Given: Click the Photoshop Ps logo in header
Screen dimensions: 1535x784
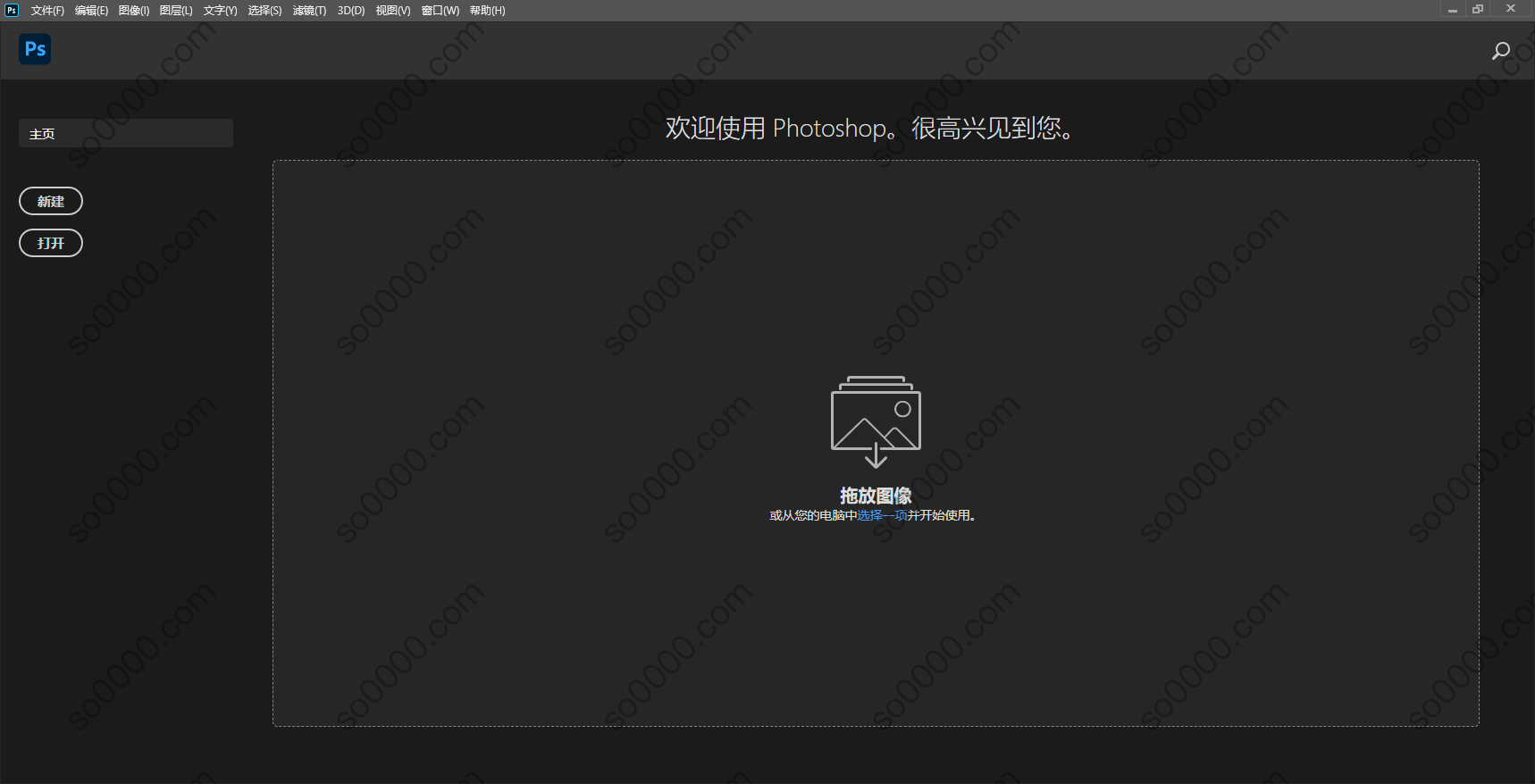Looking at the screenshot, I should (35, 49).
